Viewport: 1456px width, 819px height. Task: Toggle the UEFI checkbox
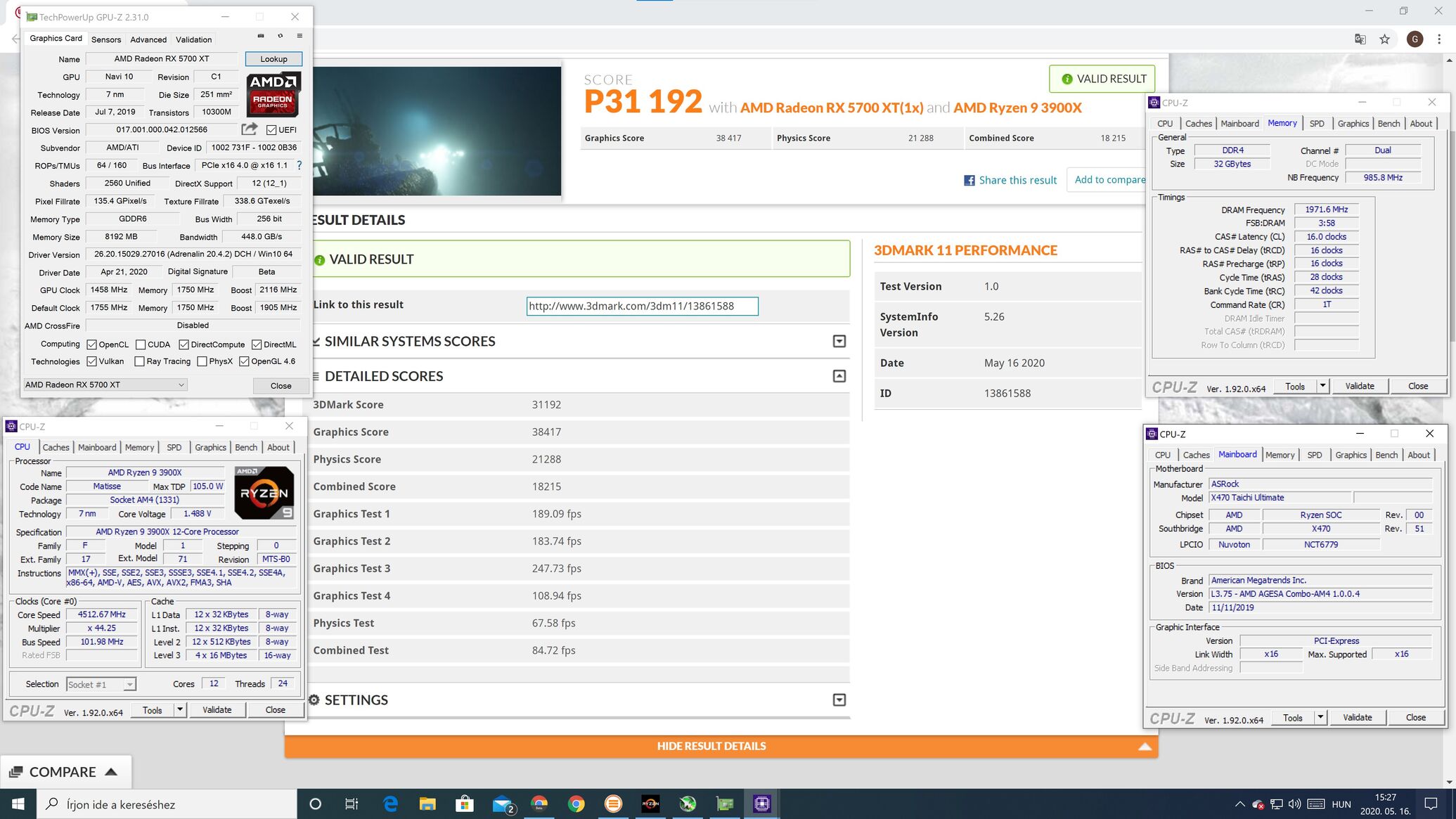pyautogui.click(x=271, y=130)
